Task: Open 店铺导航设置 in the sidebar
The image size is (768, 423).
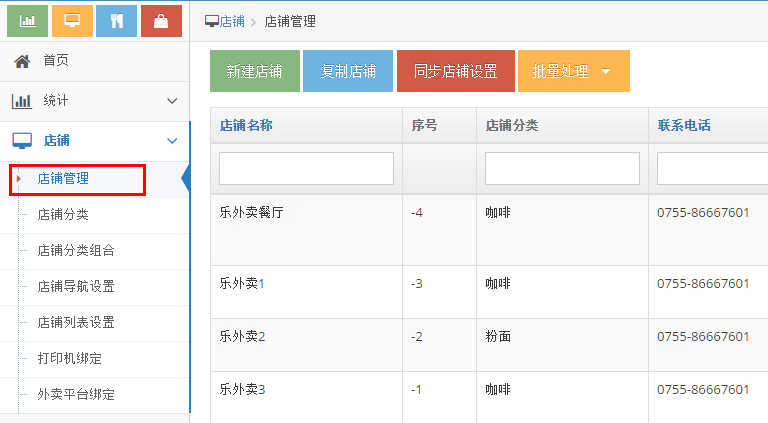Action: 76,286
